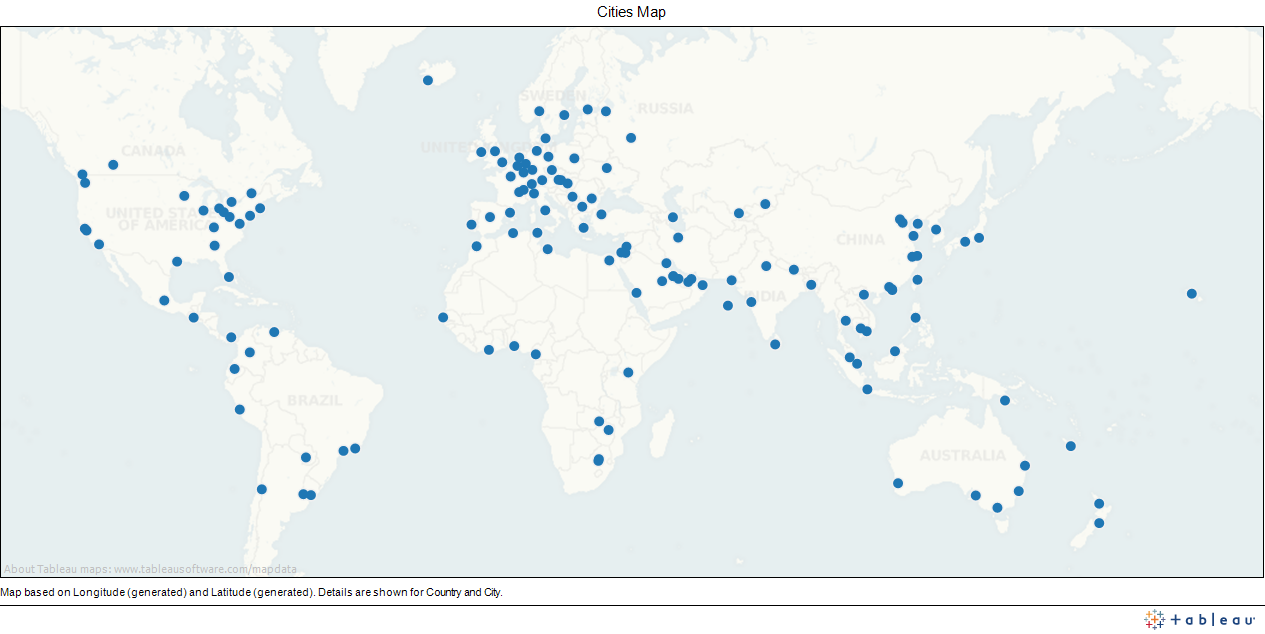Select the dot on Peru's coast
This screenshot has height=634, width=1265.
(x=239, y=409)
